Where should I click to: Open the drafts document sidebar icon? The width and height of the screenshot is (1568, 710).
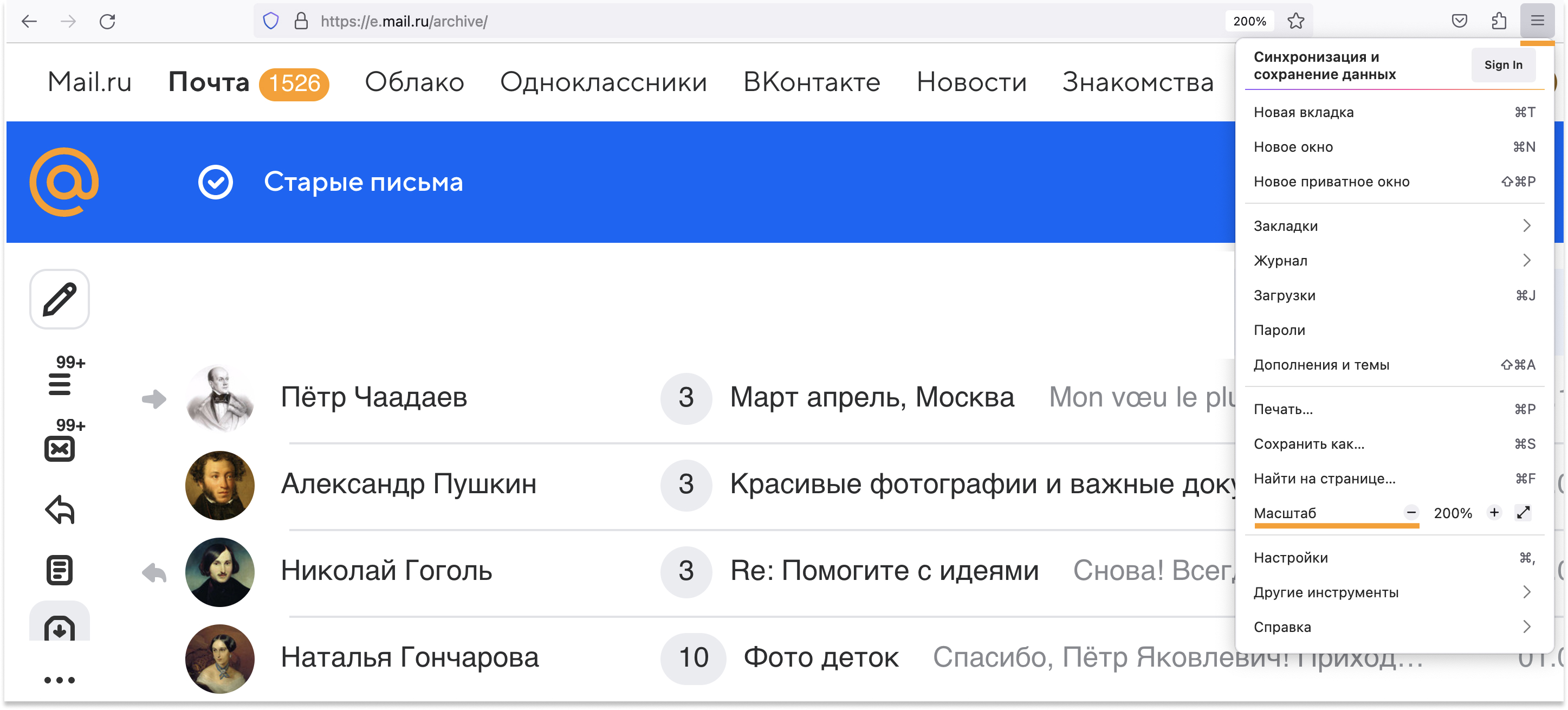[60, 571]
